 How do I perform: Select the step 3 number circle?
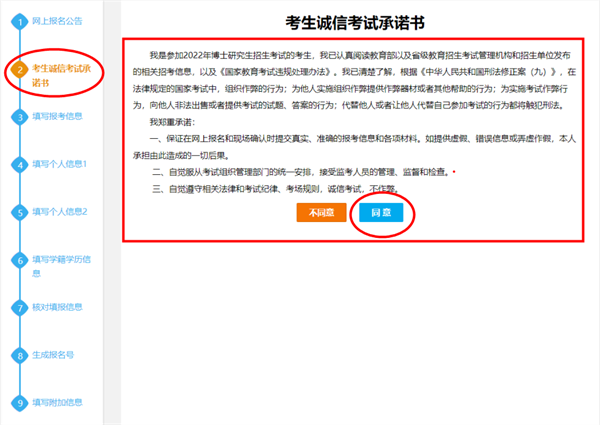point(19,117)
